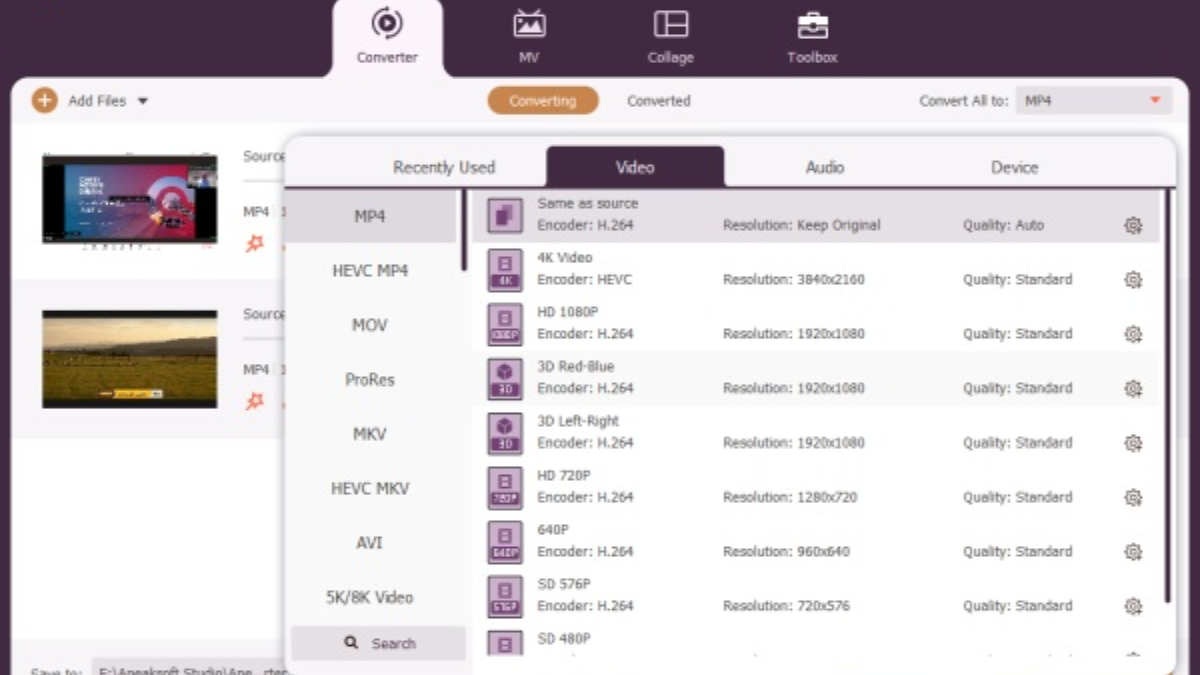The height and width of the screenshot is (675, 1200).
Task: Select MKV format
Action: [x=370, y=434]
